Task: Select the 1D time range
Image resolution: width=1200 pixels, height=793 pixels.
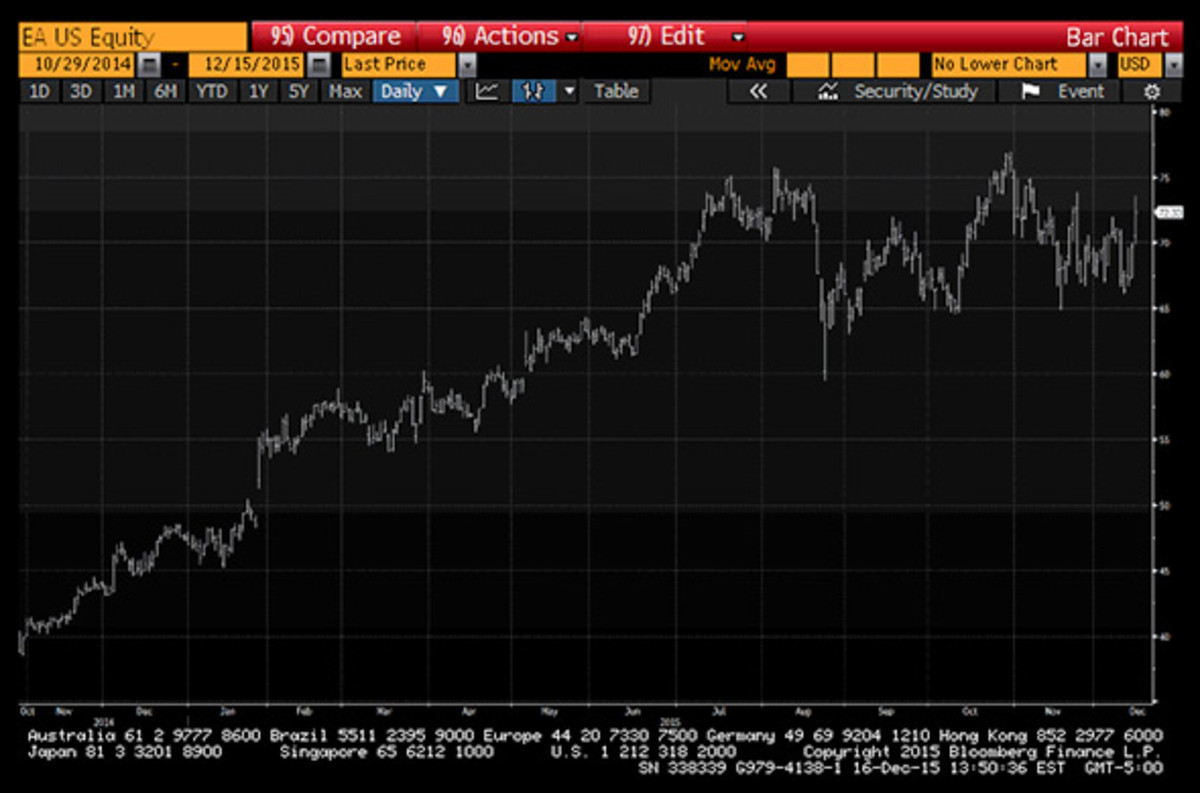Action: [38, 91]
